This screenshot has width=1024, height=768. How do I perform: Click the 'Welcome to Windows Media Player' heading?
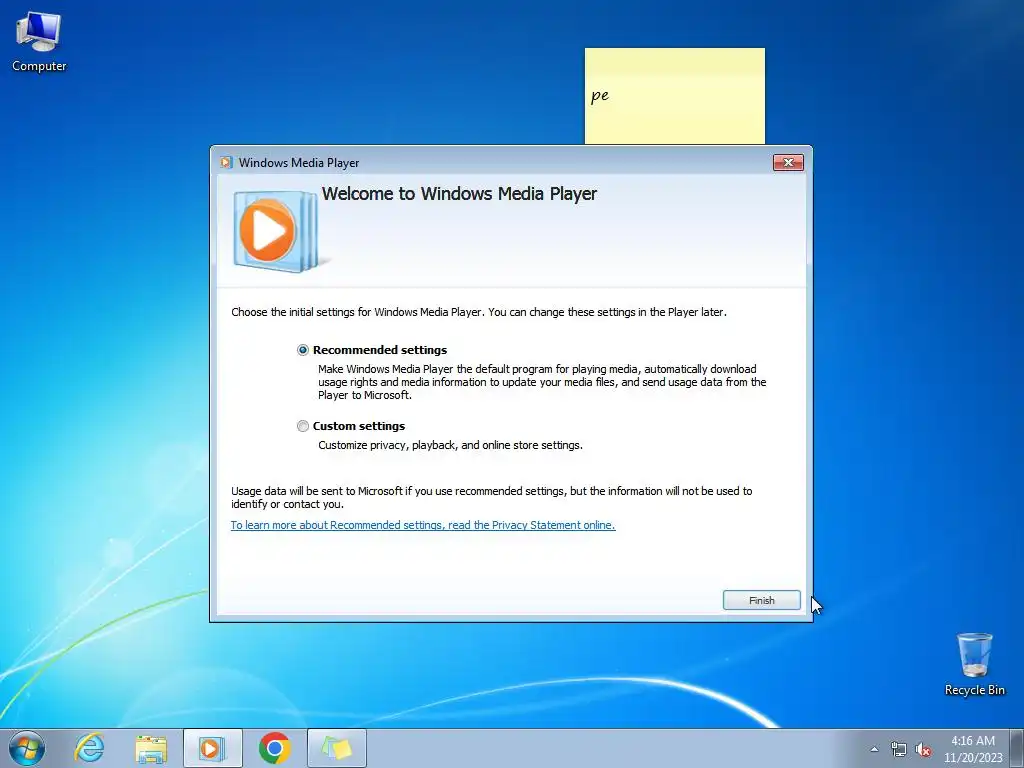coord(459,194)
